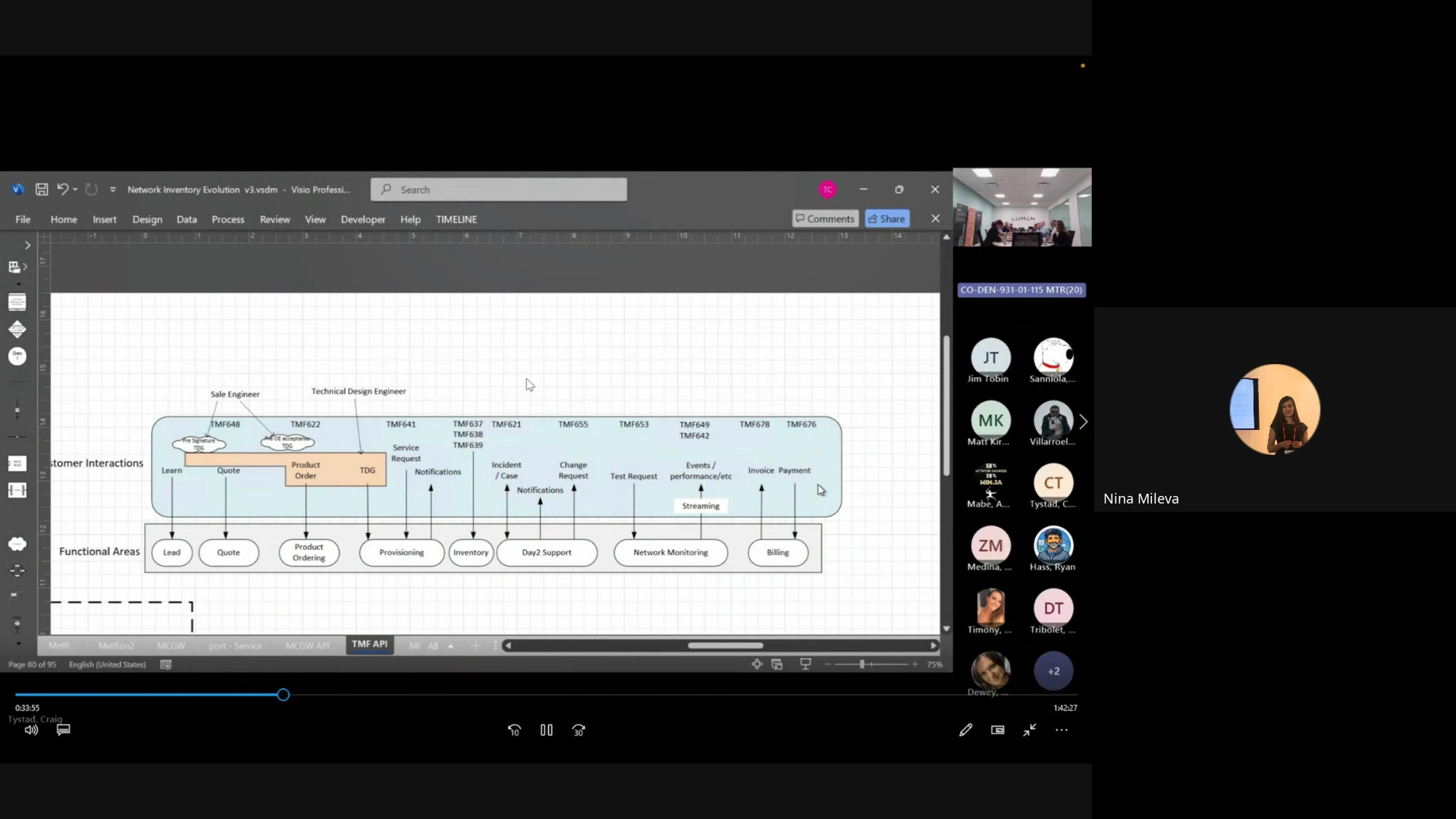Click the Share button in Visio
Screen dimensions: 1456x819
(886, 218)
